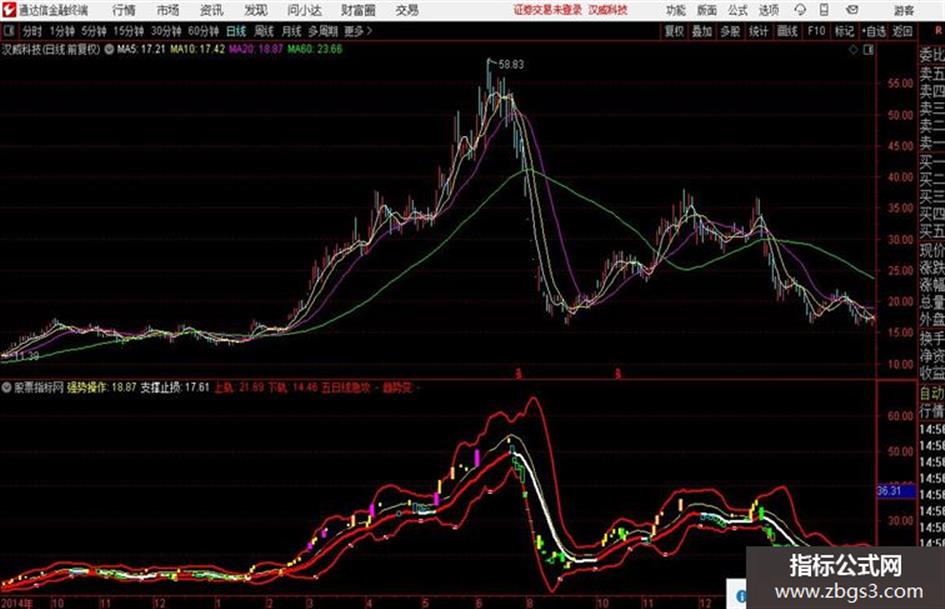Click the 游客 user account label
The width and height of the screenshot is (945, 609).
(904, 10)
